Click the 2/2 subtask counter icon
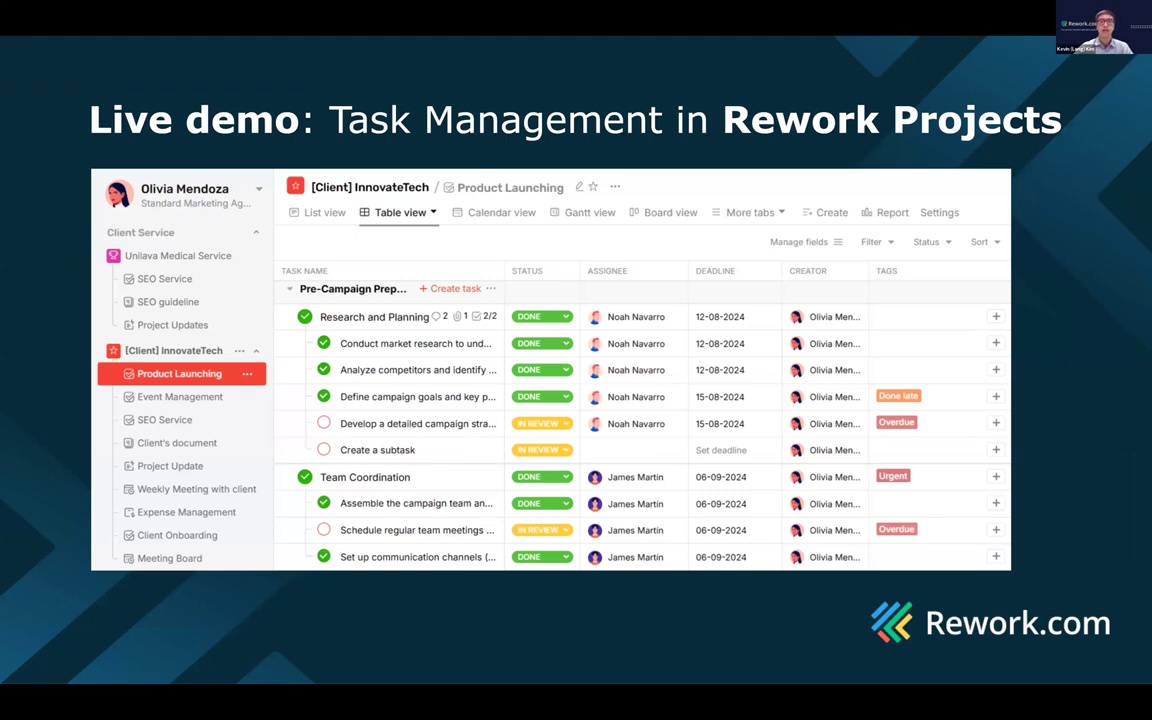Viewport: 1152px width, 720px height. 476,317
